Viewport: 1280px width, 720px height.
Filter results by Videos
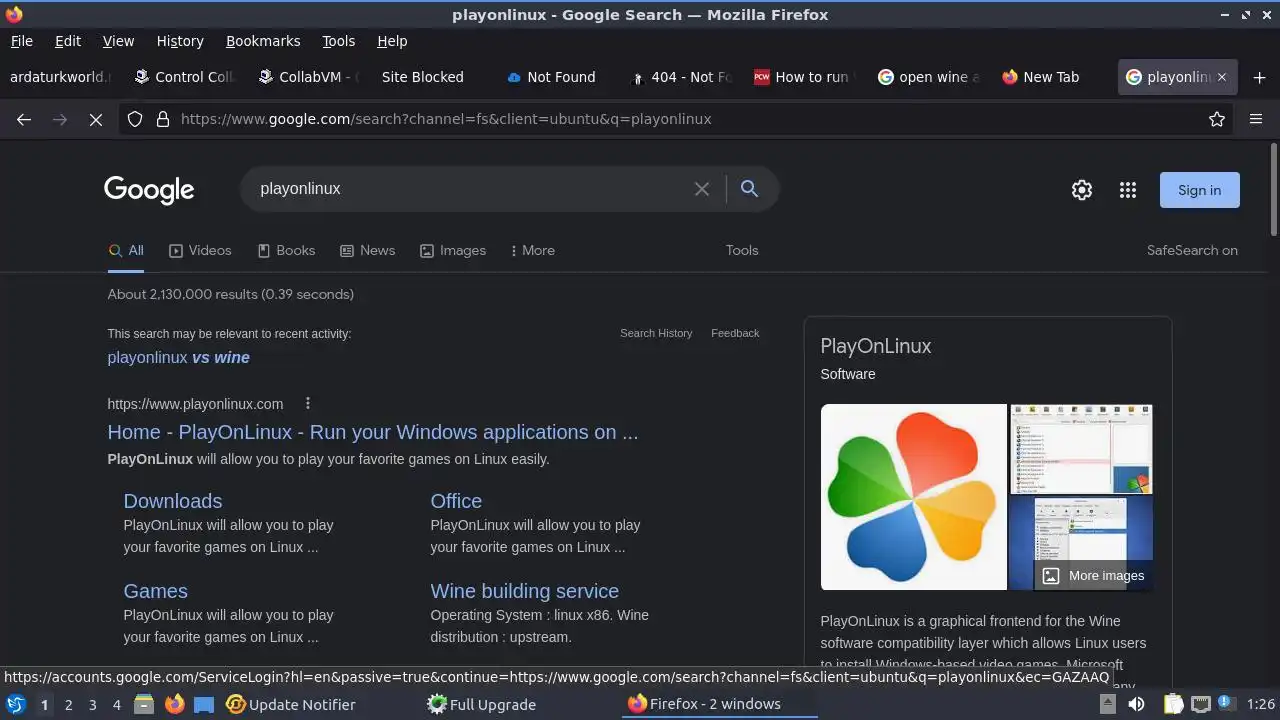coord(200,251)
